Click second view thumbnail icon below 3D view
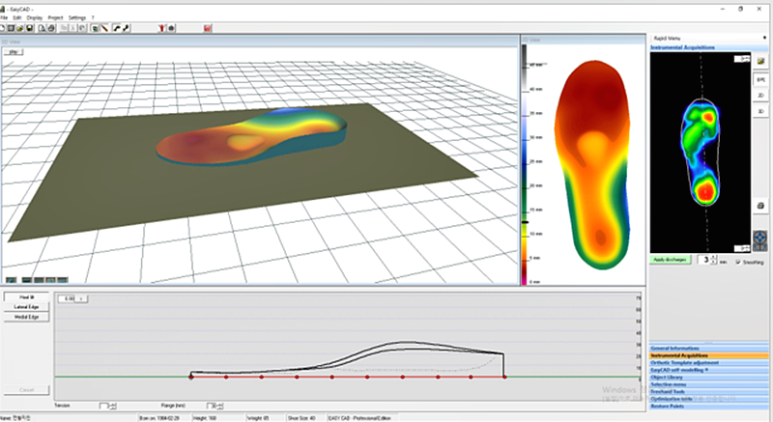This screenshot has width=773, height=422. click(27, 280)
